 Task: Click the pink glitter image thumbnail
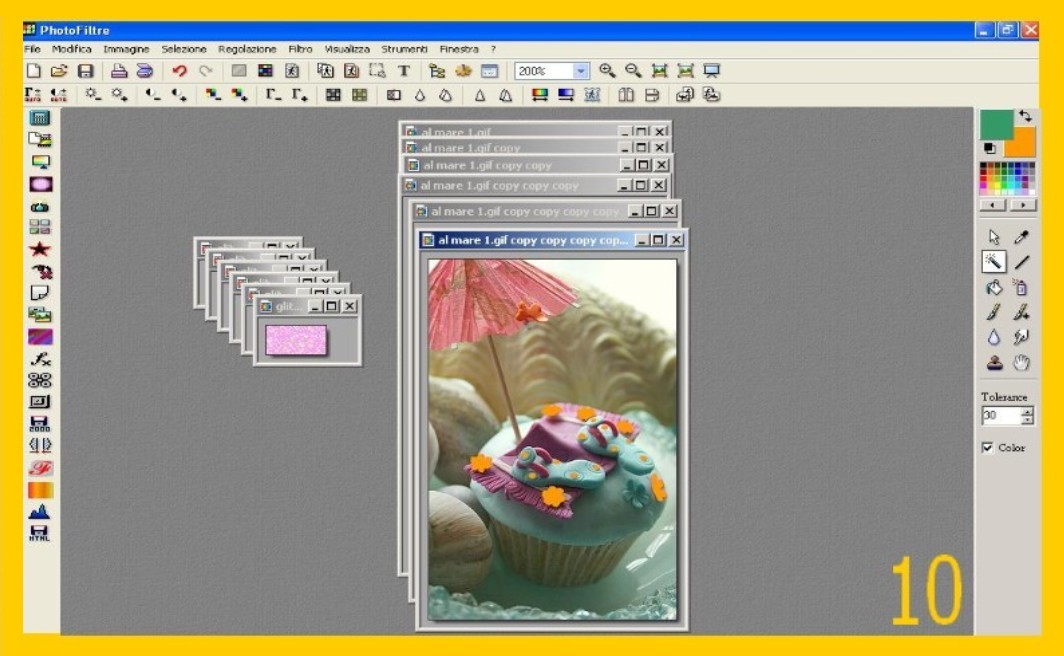point(296,340)
